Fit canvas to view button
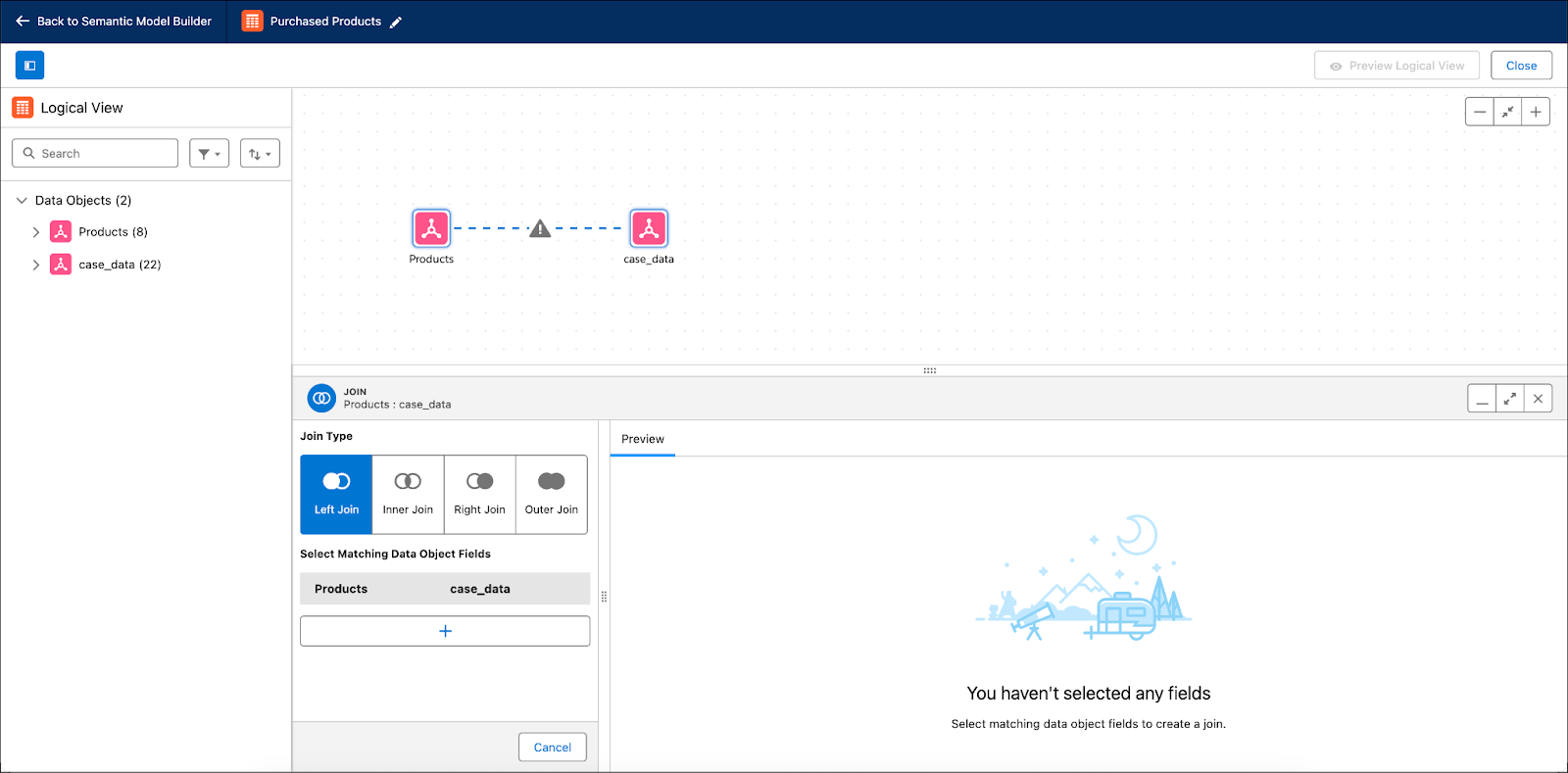Image resolution: width=1568 pixels, height=773 pixels. pyautogui.click(x=1508, y=112)
